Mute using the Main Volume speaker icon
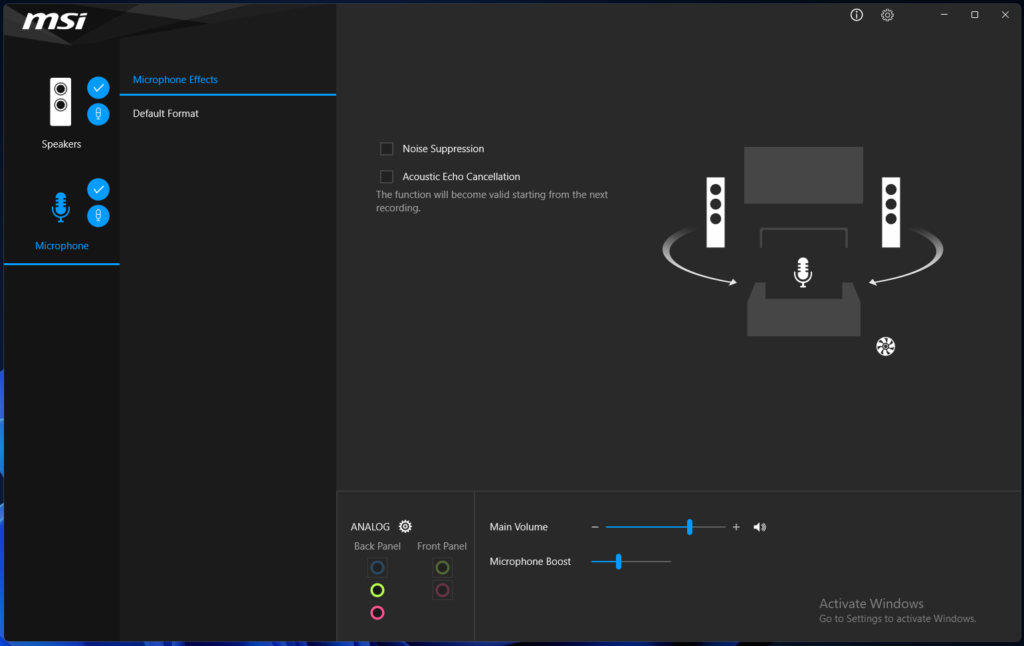This screenshot has width=1024, height=646. coord(760,527)
